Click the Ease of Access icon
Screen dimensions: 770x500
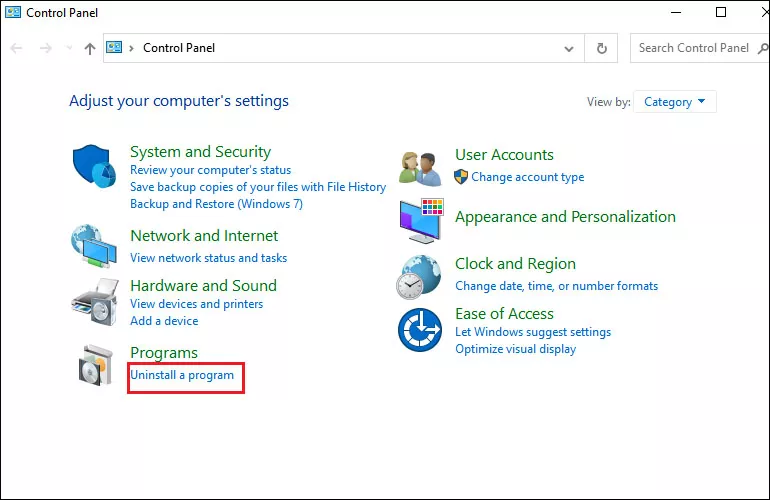[x=420, y=330]
